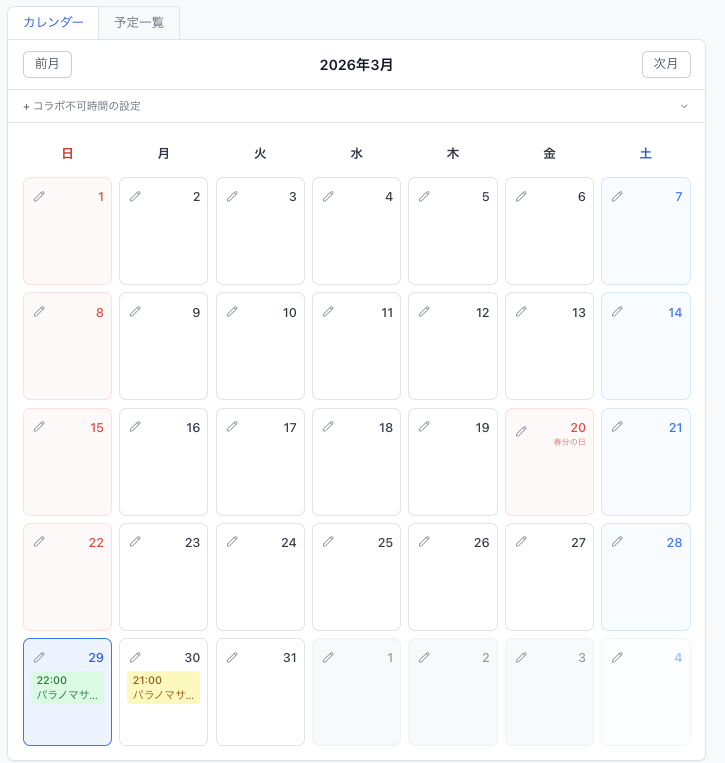
Task: Edit March 27 via pencil icon
Action: click(x=521, y=542)
